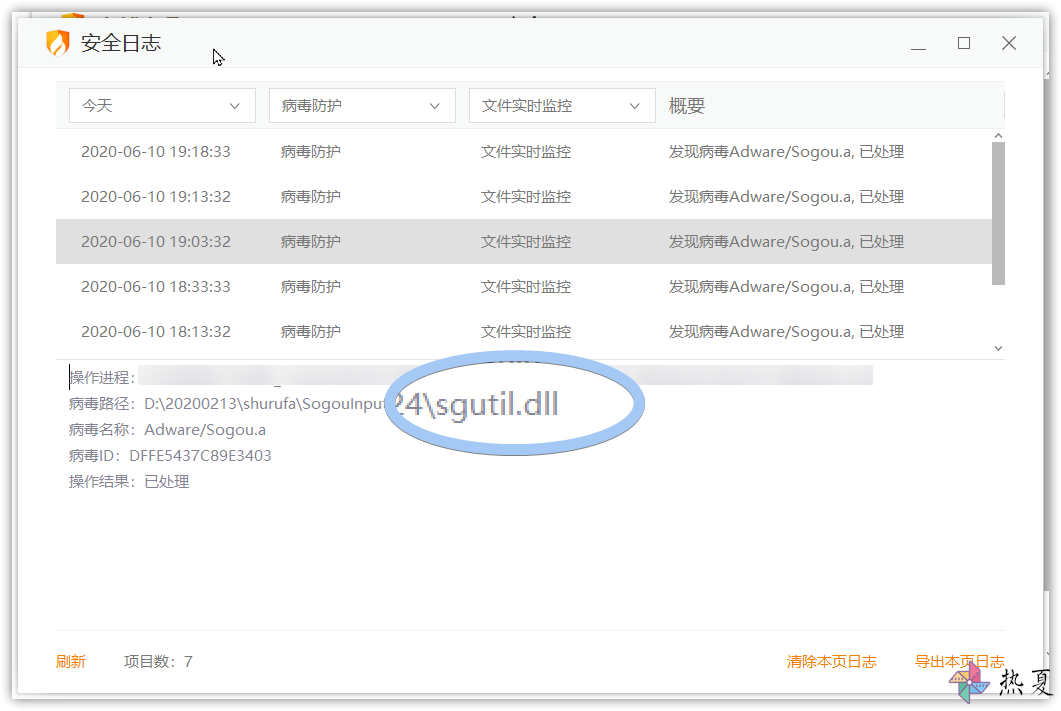This screenshot has width=1061, height=711.
Task: Click the Huorong shield logo icon
Action: 58,43
